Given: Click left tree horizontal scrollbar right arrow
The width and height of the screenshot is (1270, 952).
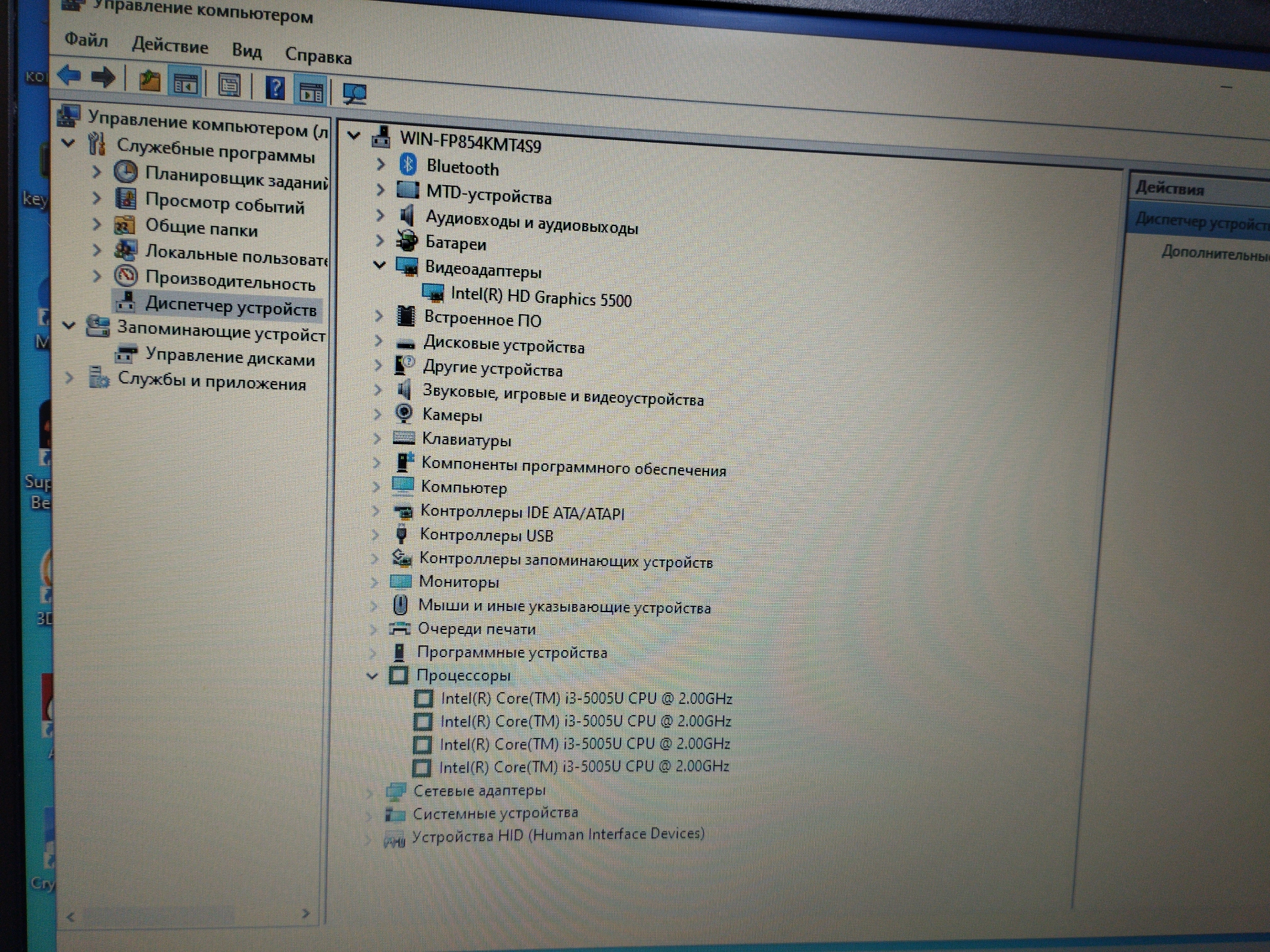Looking at the screenshot, I should (306, 914).
